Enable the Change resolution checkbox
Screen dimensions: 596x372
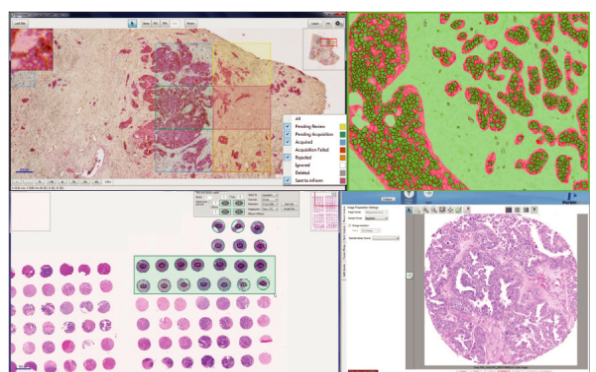point(350,225)
